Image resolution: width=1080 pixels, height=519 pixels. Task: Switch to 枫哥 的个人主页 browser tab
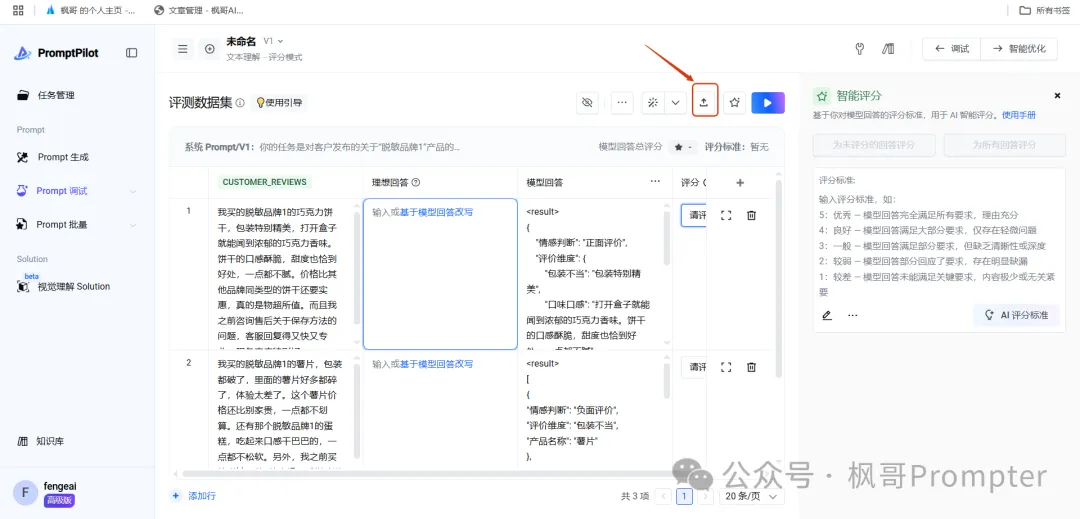(x=90, y=10)
